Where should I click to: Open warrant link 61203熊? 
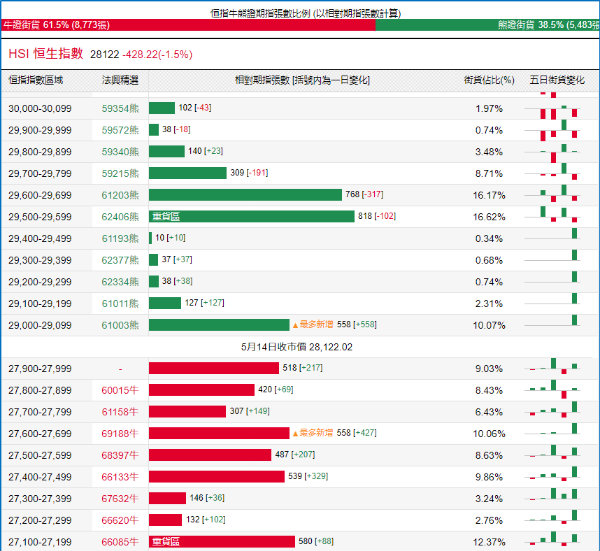120,195
